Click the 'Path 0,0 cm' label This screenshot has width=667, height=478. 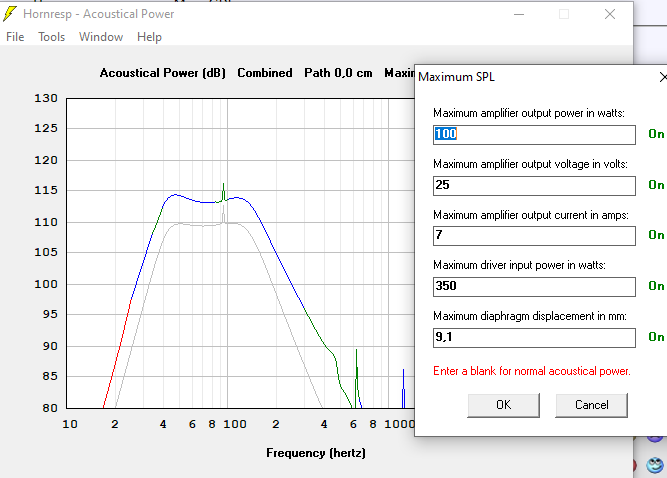coord(338,73)
